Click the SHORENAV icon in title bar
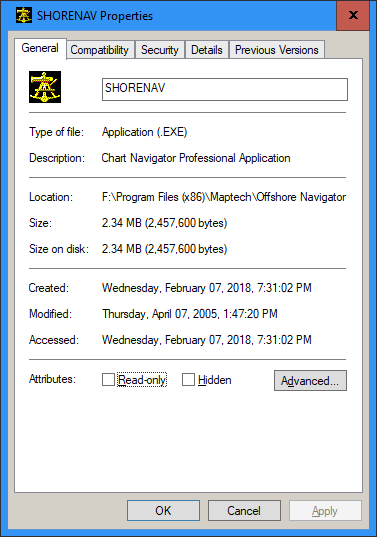The width and height of the screenshot is (377, 537). (x=24, y=15)
